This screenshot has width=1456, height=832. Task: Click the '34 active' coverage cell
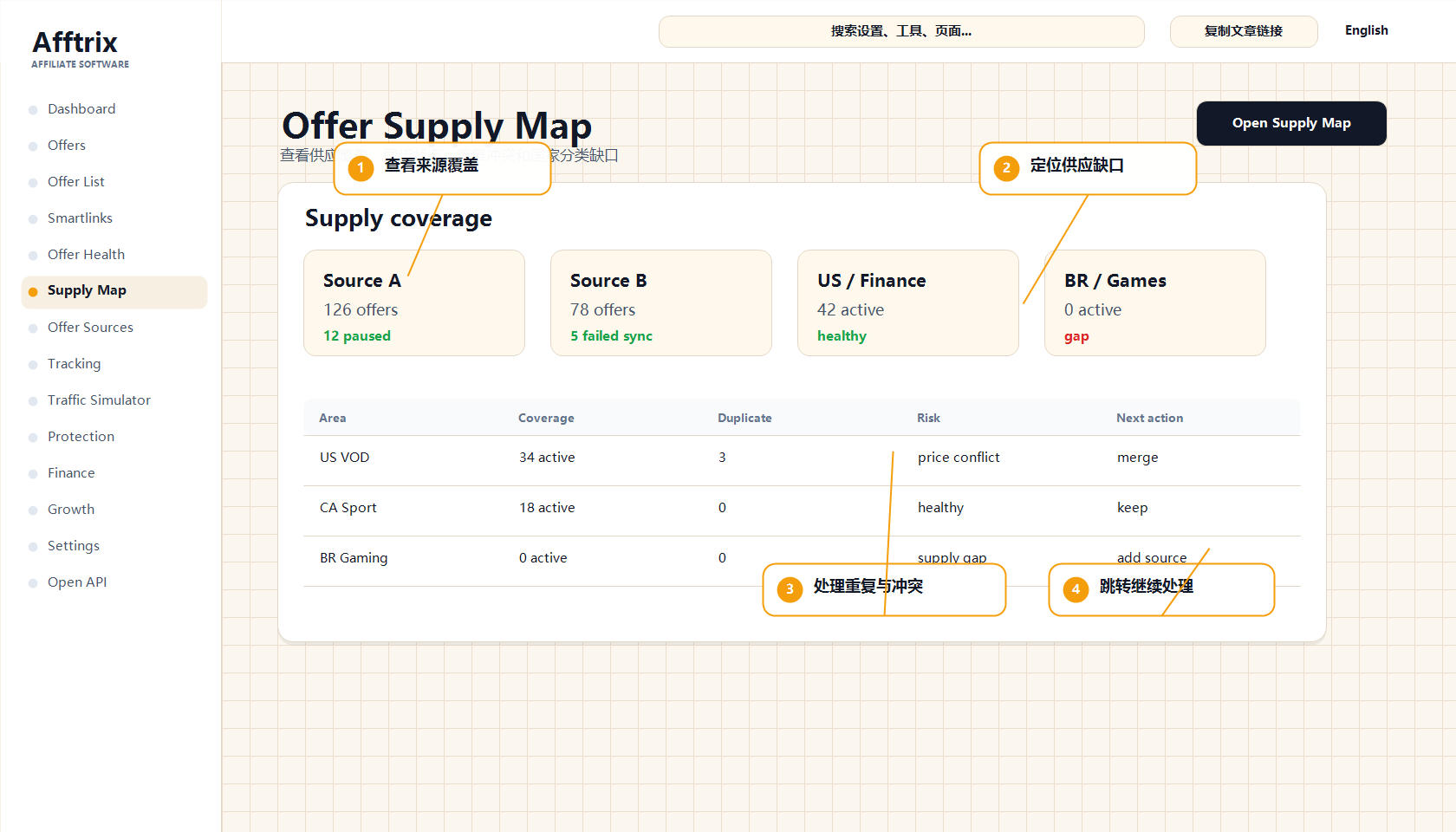click(547, 458)
